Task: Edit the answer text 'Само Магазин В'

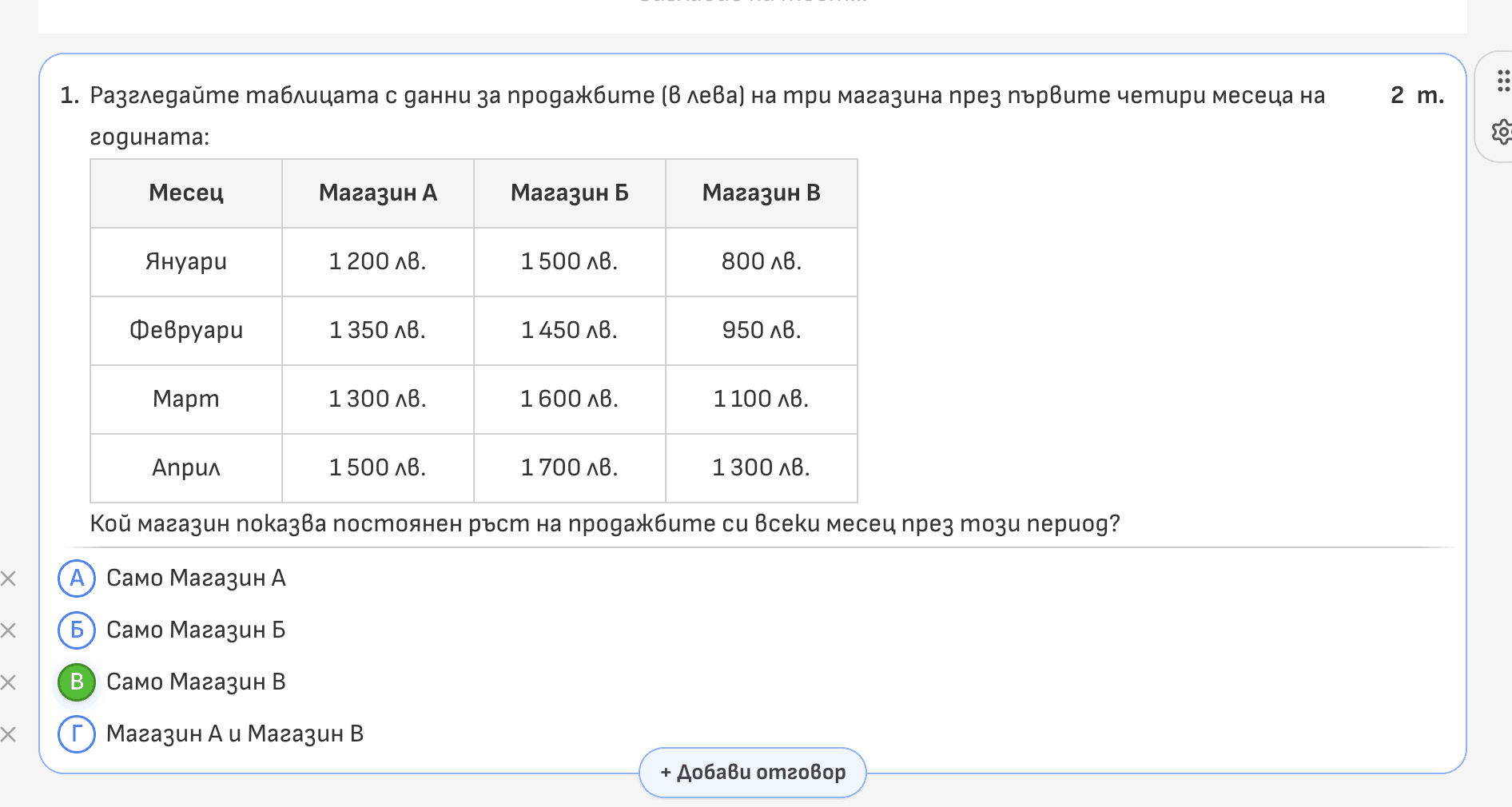Action: coord(196,682)
